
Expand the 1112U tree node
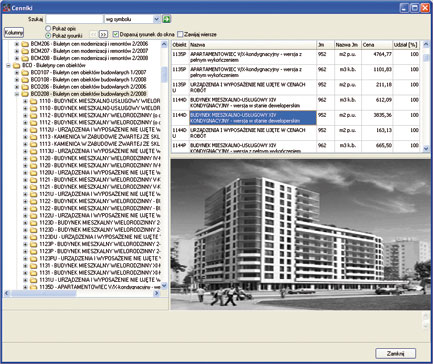click(x=25, y=130)
